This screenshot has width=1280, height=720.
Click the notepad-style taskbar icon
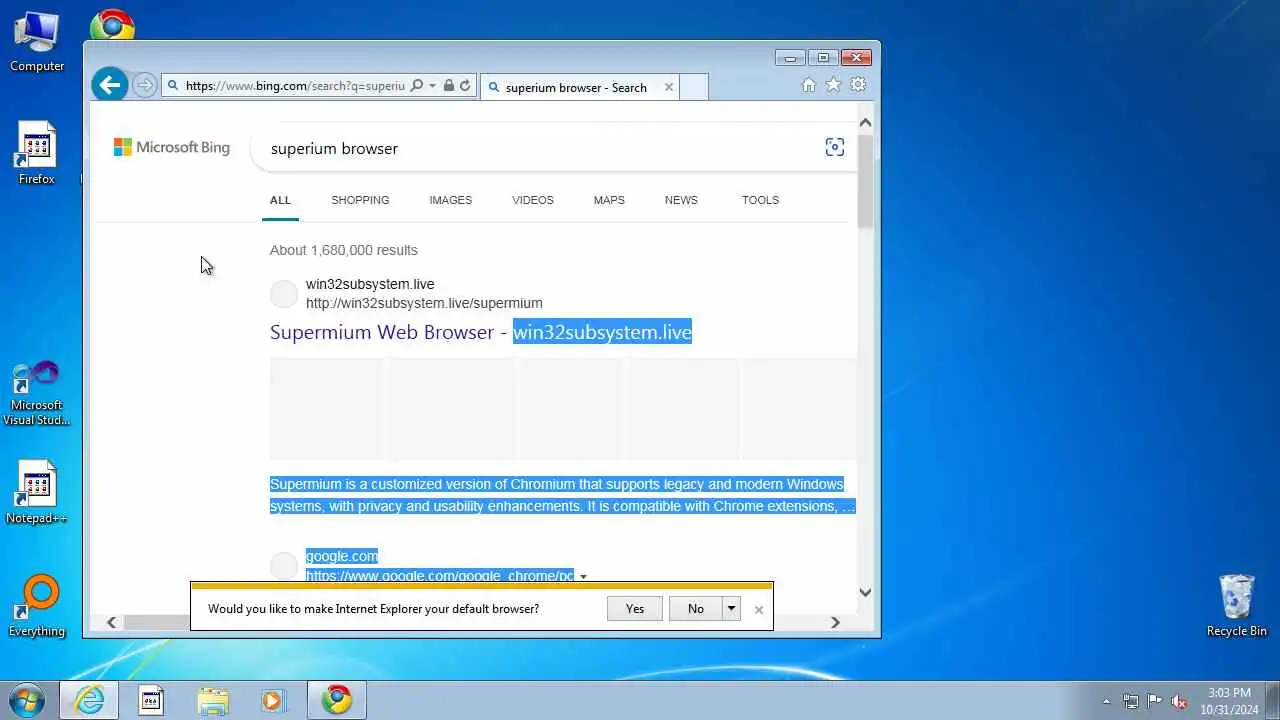151,700
